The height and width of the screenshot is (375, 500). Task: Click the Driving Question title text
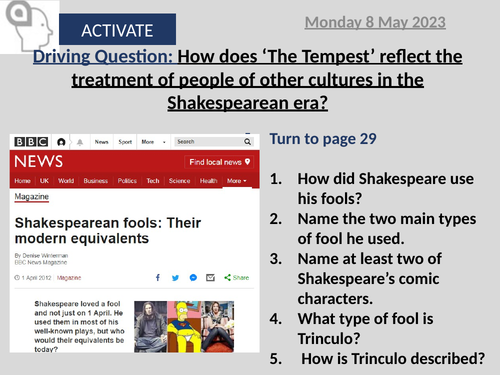coord(248,80)
